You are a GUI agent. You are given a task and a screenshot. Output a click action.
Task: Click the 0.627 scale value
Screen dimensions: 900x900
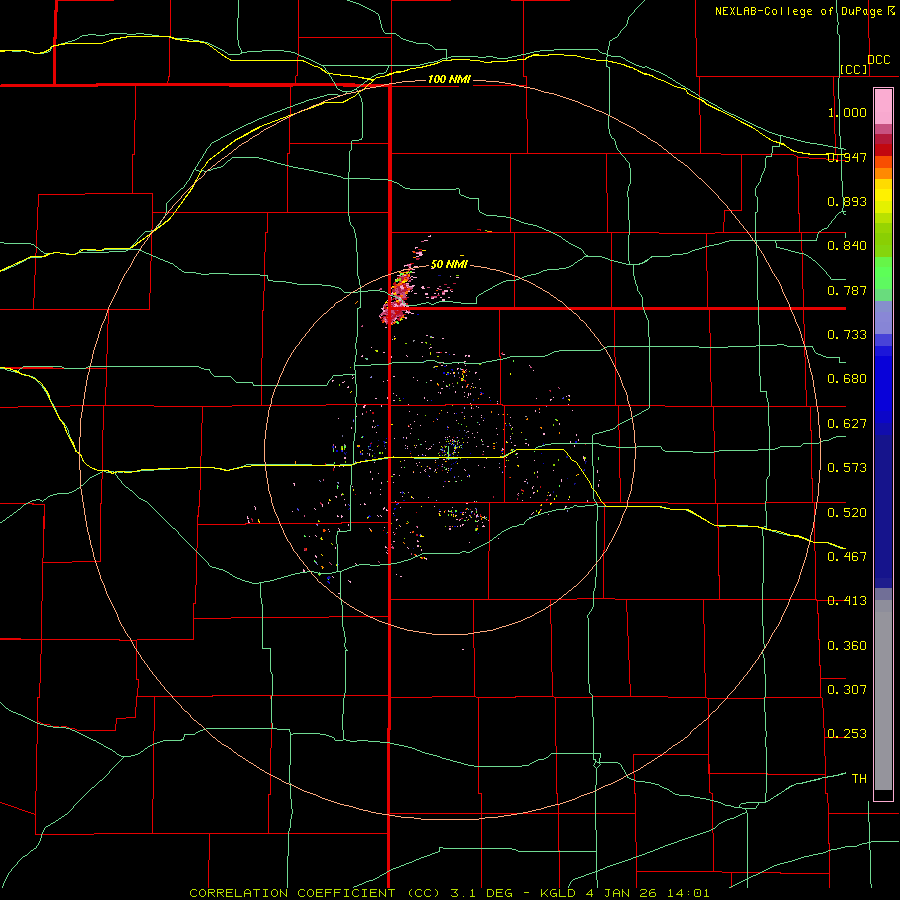tap(847, 424)
